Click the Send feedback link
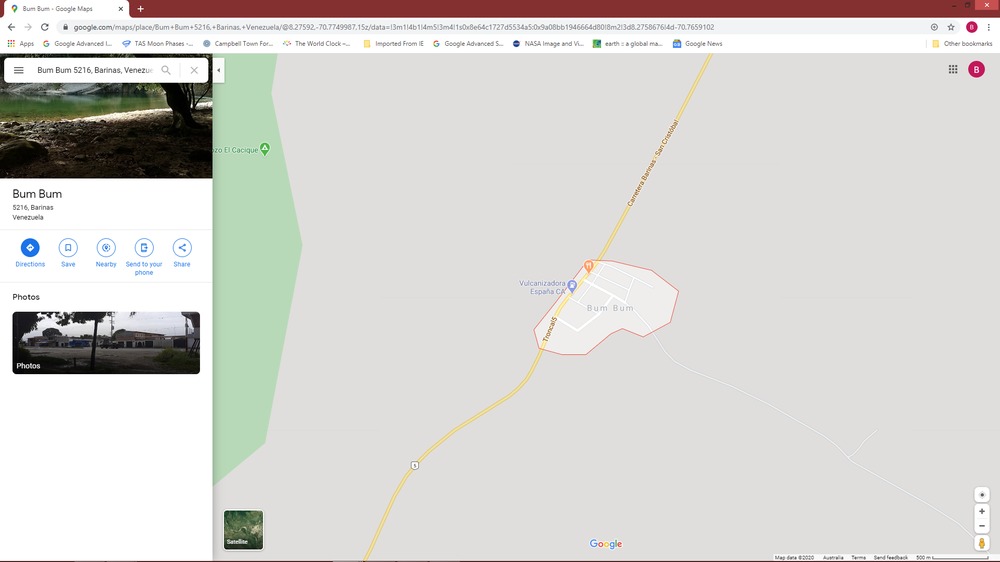 [890, 557]
